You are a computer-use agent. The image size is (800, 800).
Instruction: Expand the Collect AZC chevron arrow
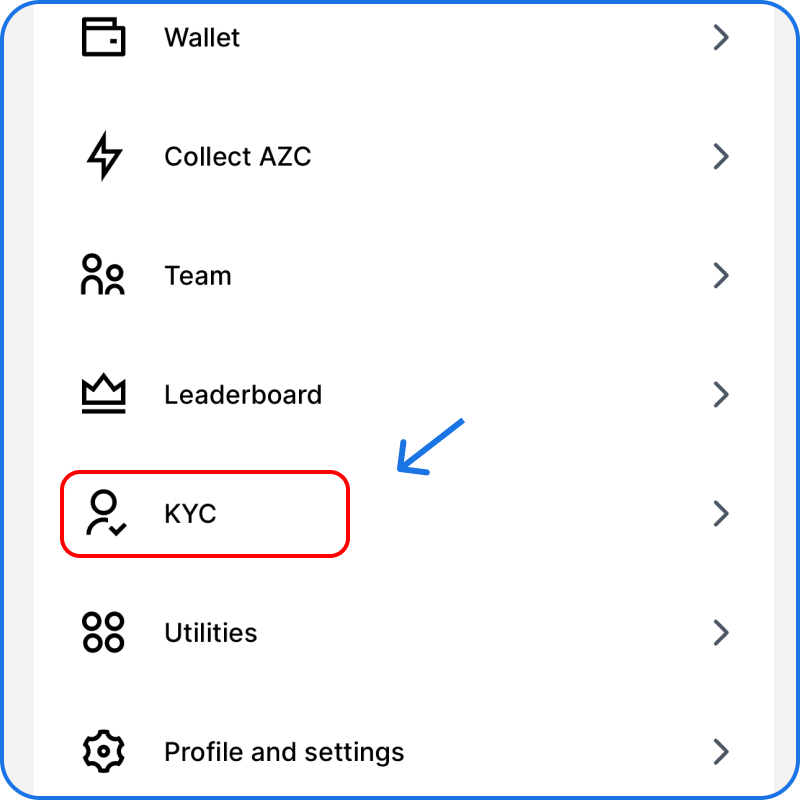pyautogui.click(x=720, y=157)
